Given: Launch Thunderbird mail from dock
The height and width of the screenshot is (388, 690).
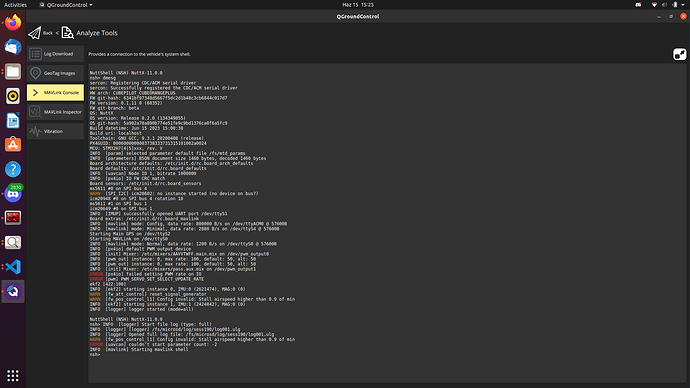Looking at the screenshot, I should point(13,47).
